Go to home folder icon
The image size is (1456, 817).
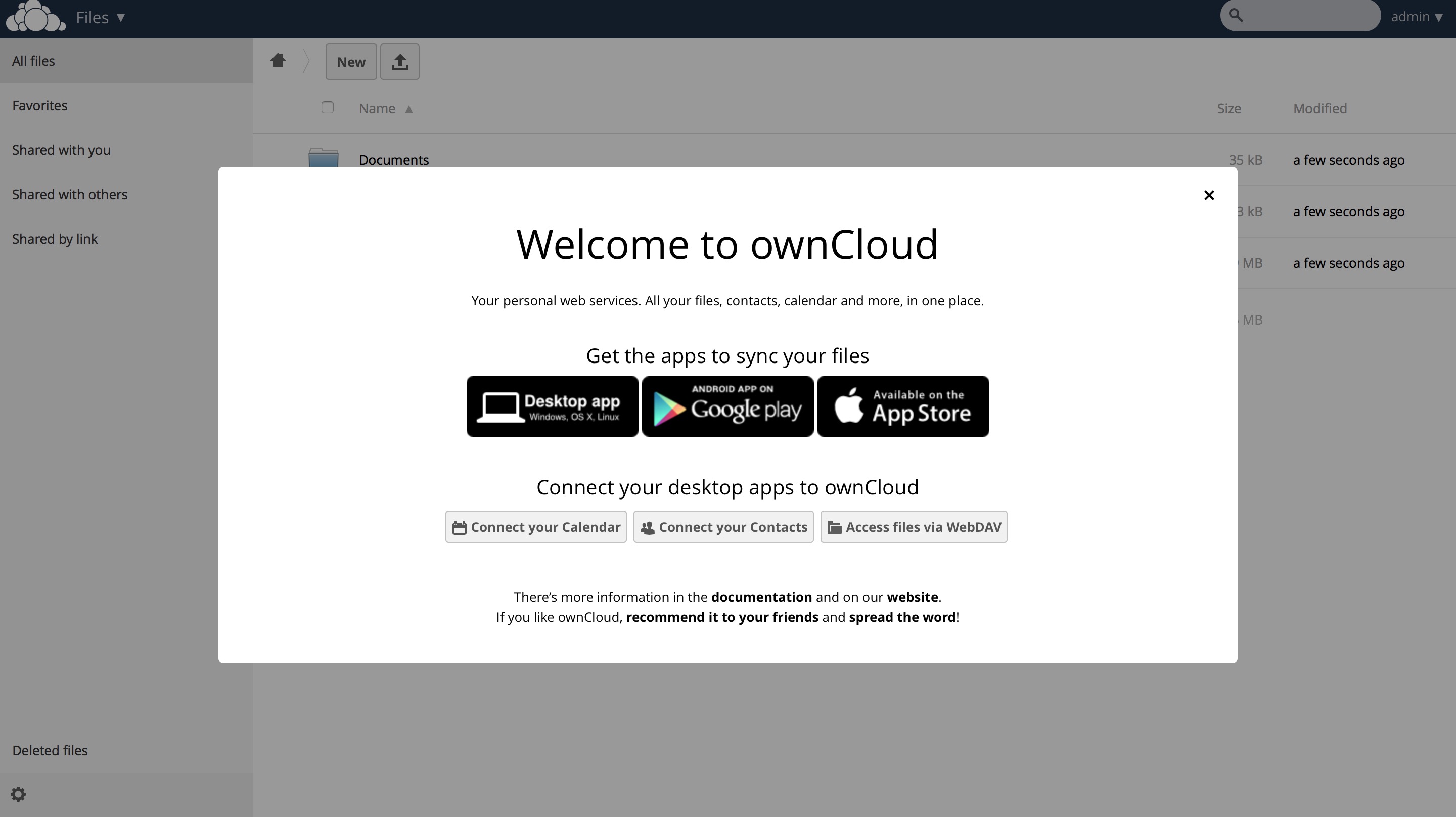(x=278, y=60)
